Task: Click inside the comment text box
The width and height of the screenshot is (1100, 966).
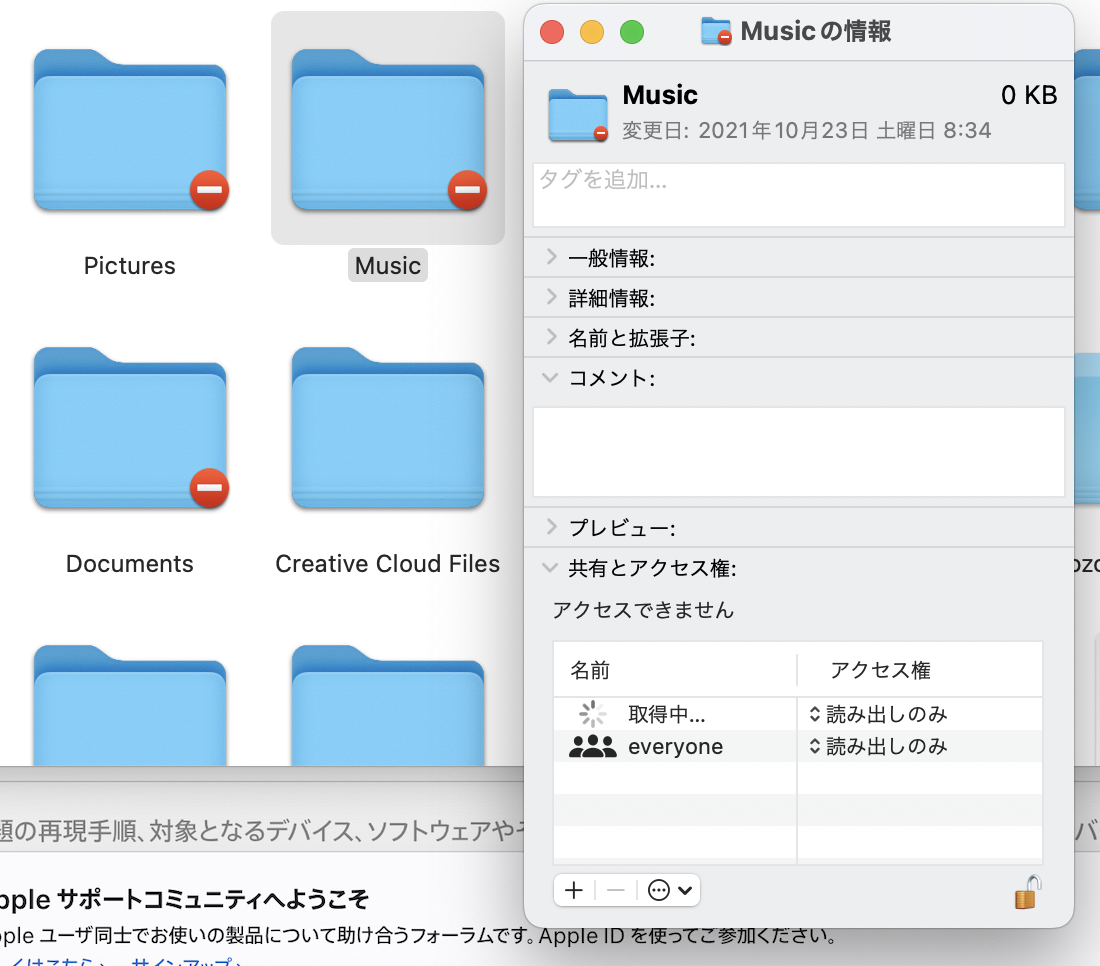Action: 798,451
